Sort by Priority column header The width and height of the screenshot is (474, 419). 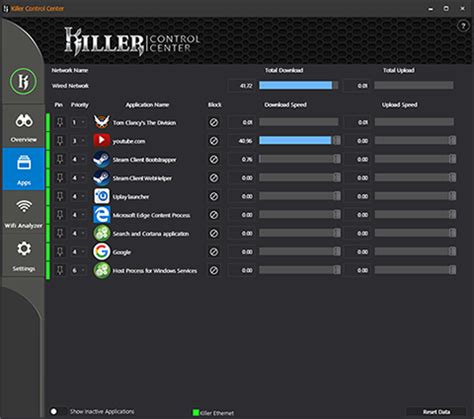click(x=80, y=105)
